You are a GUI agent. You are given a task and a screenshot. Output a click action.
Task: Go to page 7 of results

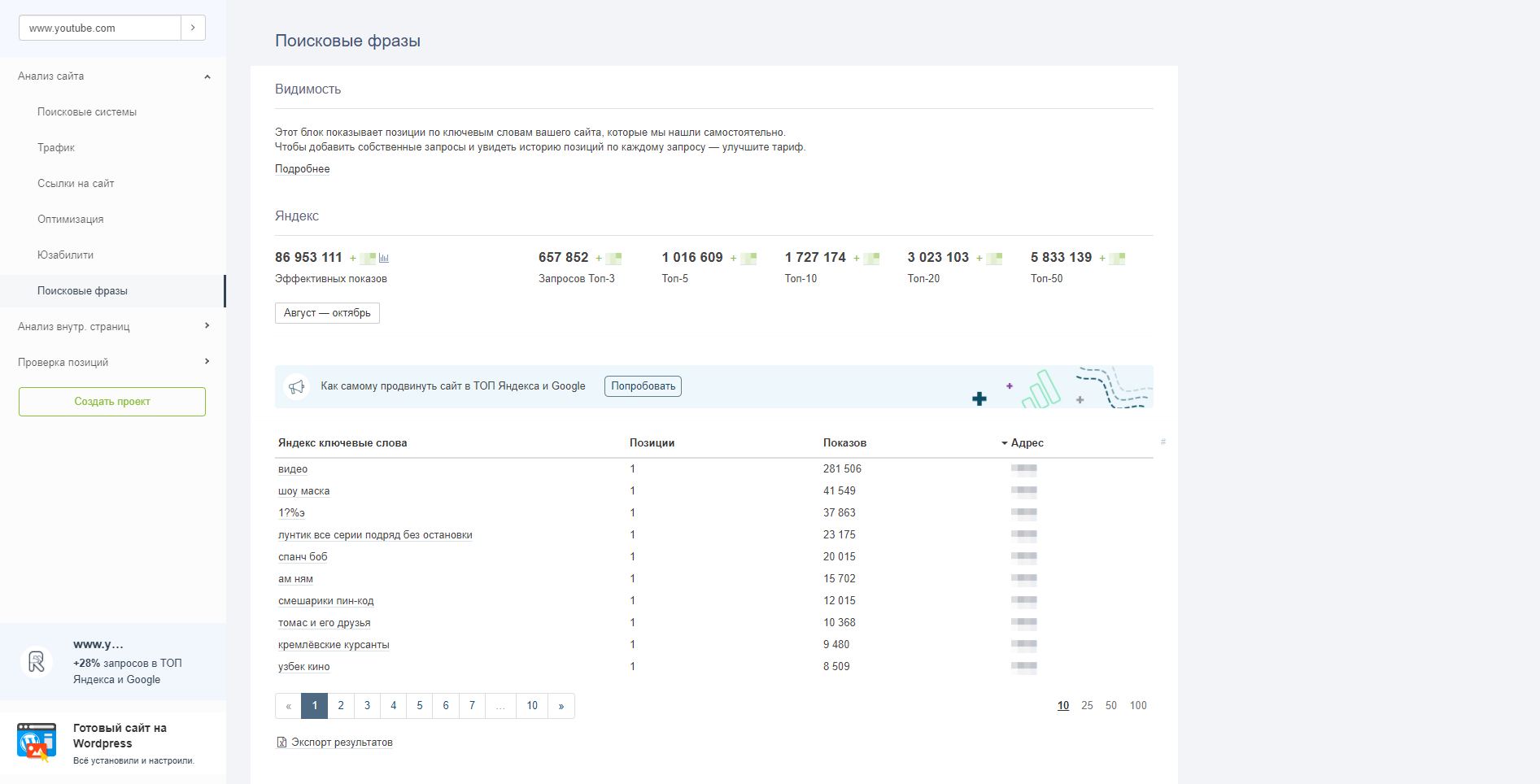472,706
